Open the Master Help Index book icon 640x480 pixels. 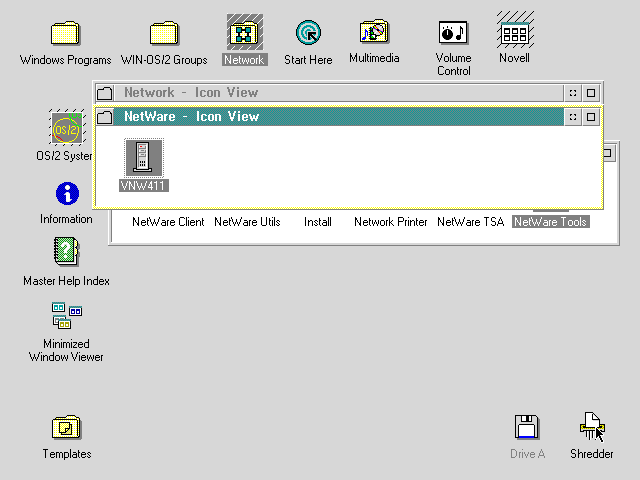66,251
